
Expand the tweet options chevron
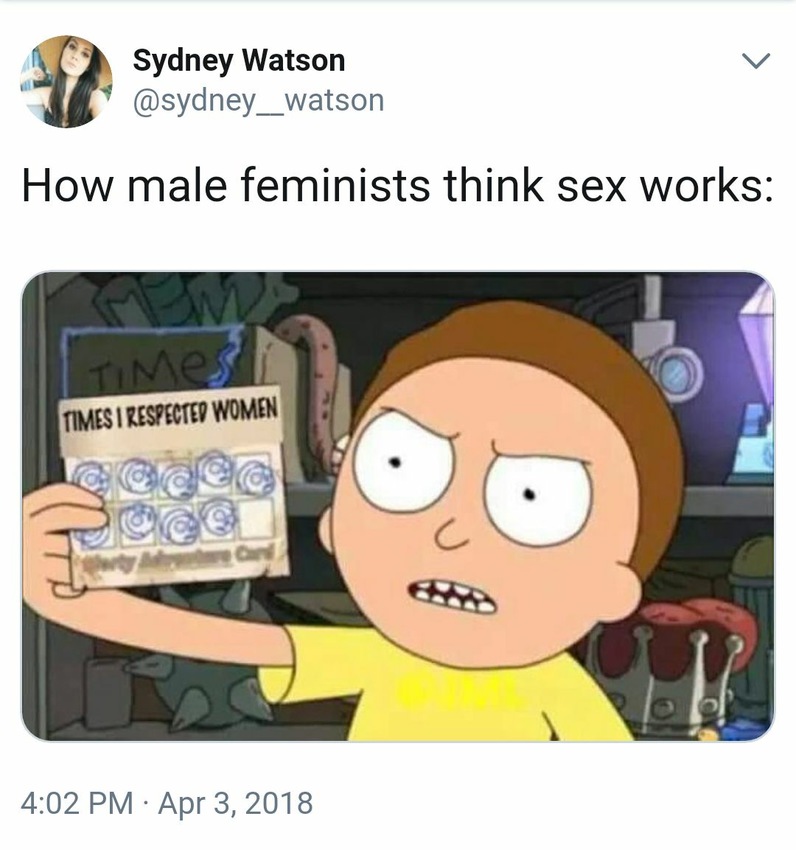point(755,61)
